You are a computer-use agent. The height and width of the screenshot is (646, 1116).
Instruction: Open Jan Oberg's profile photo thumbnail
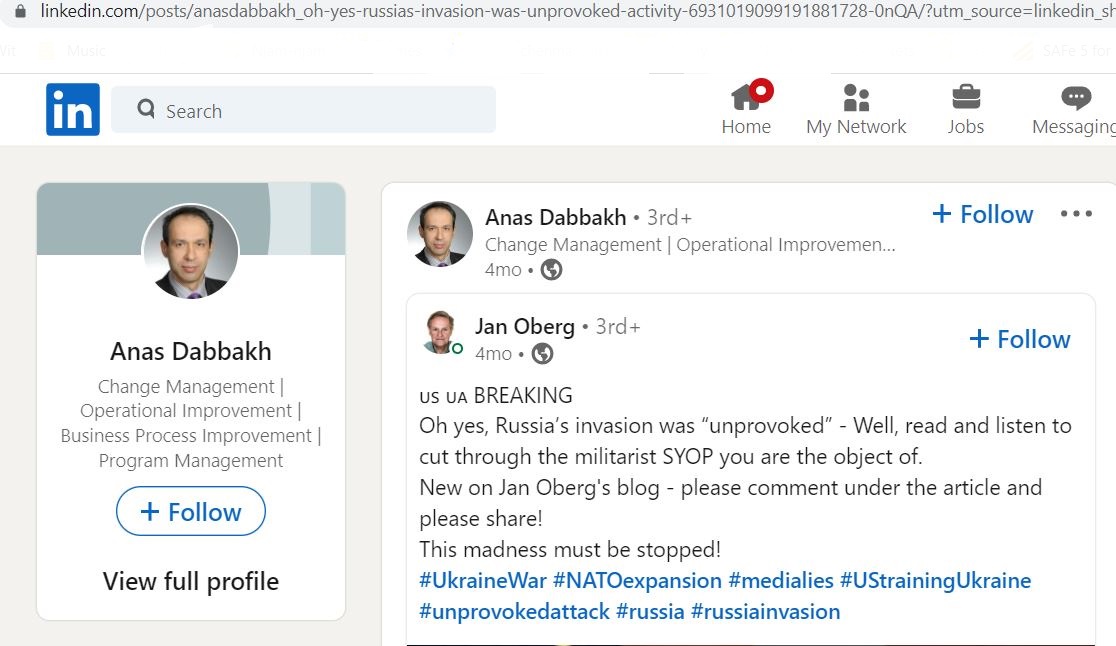point(441,332)
